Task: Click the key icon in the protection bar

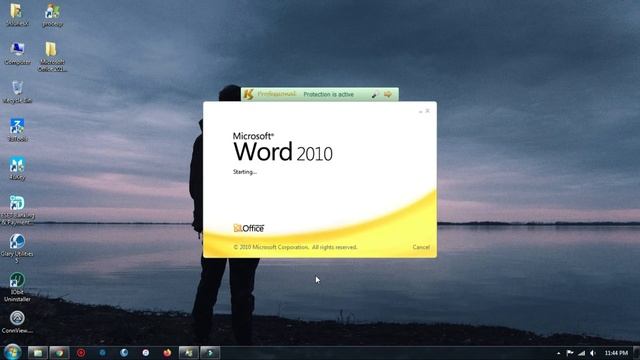Action: click(x=375, y=95)
